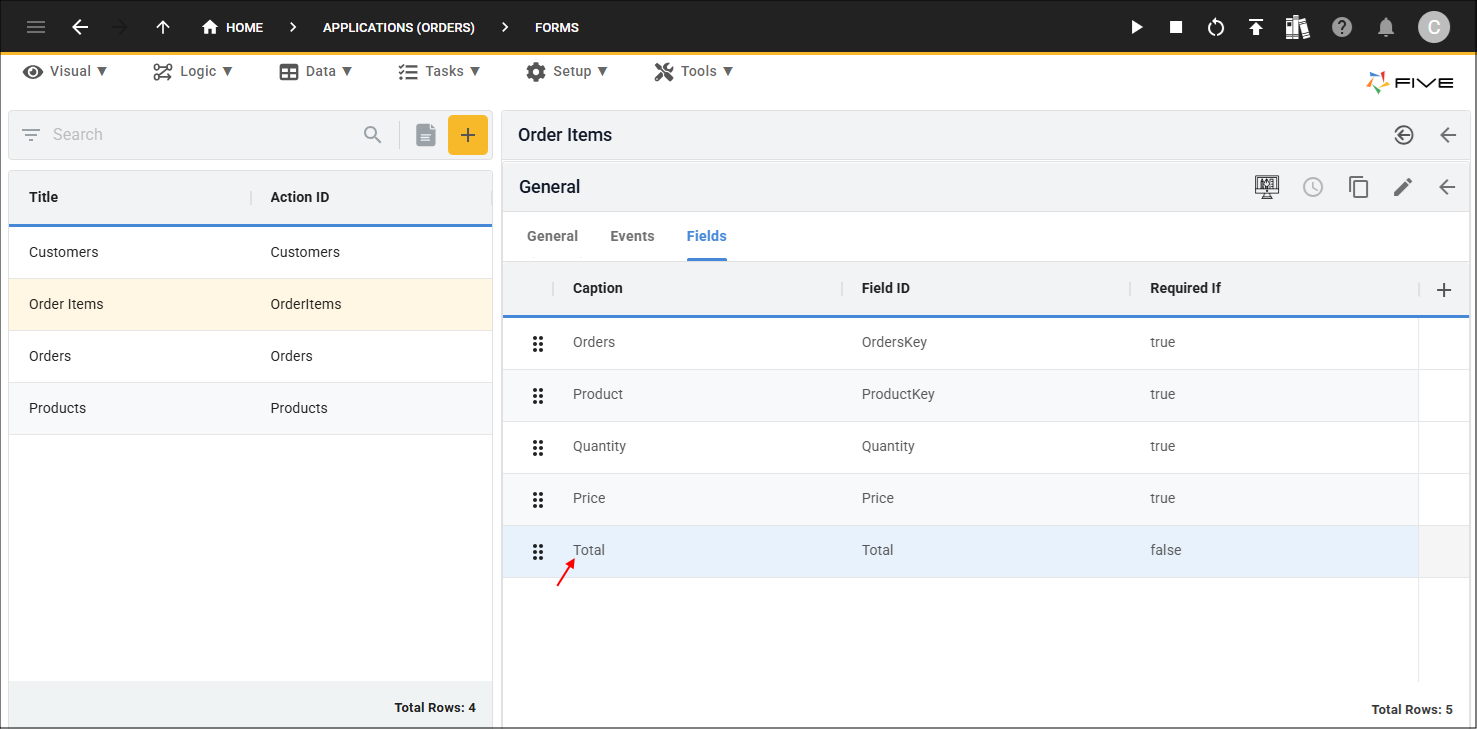This screenshot has height=729, width=1477.
Task: Switch to the General tab
Action: pyautogui.click(x=552, y=236)
